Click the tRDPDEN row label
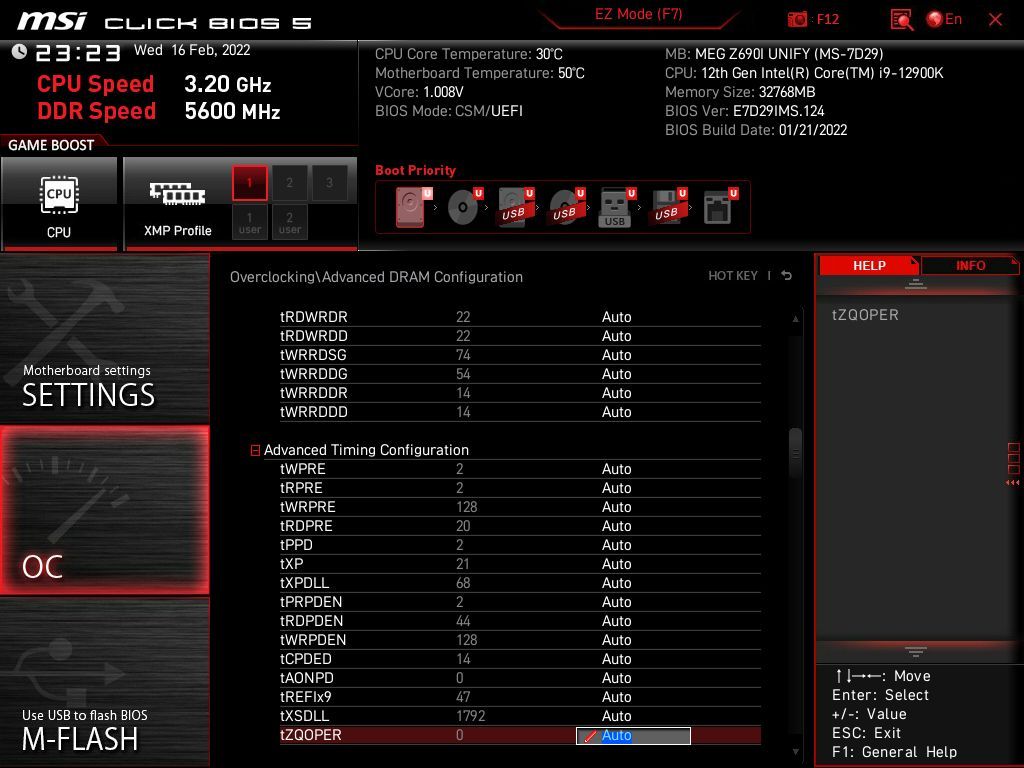This screenshot has width=1024, height=768. tap(312, 620)
